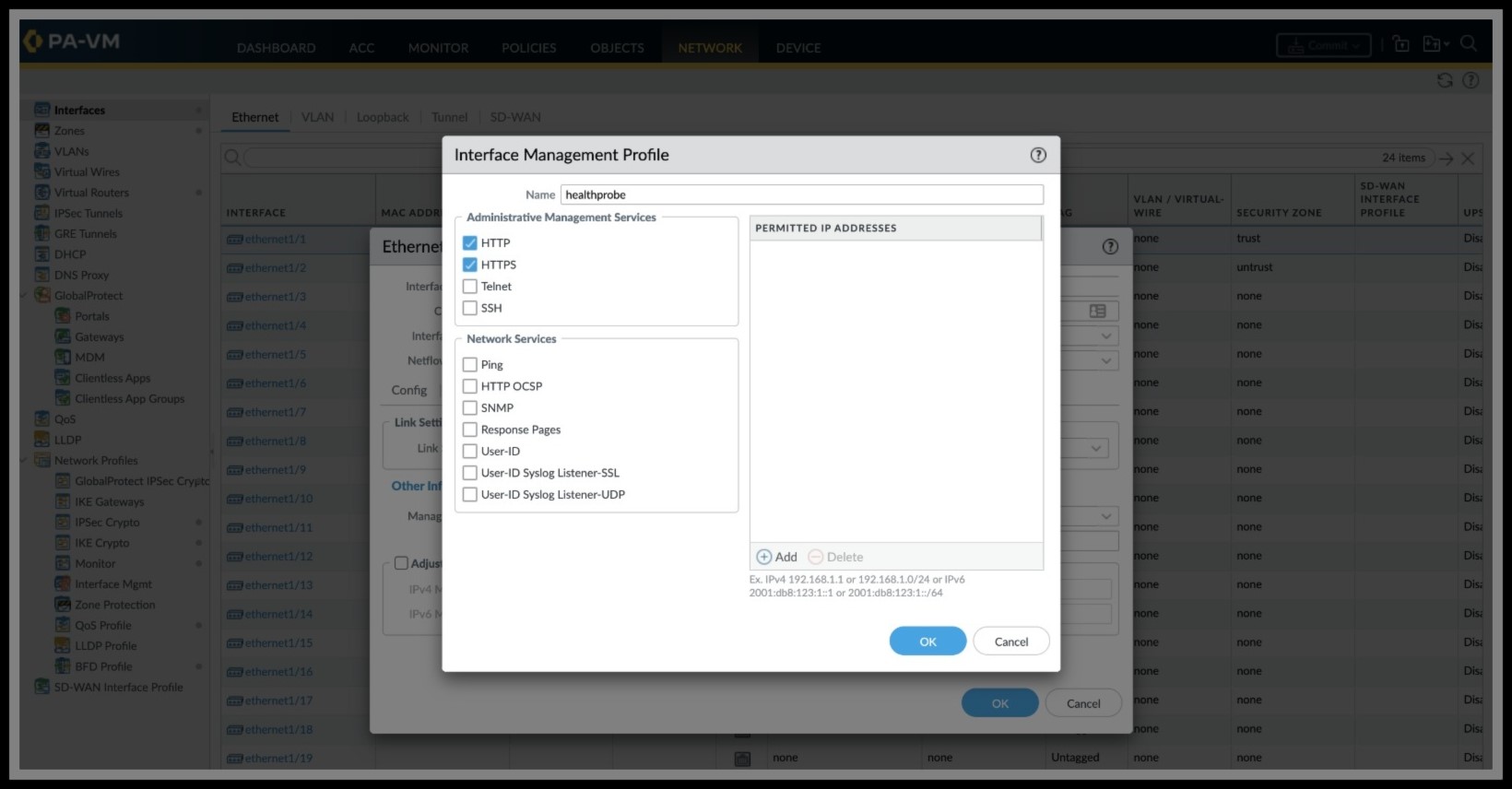Check the SNMP option
1512x789 pixels.
pyautogui.click(x=470, y=408)
